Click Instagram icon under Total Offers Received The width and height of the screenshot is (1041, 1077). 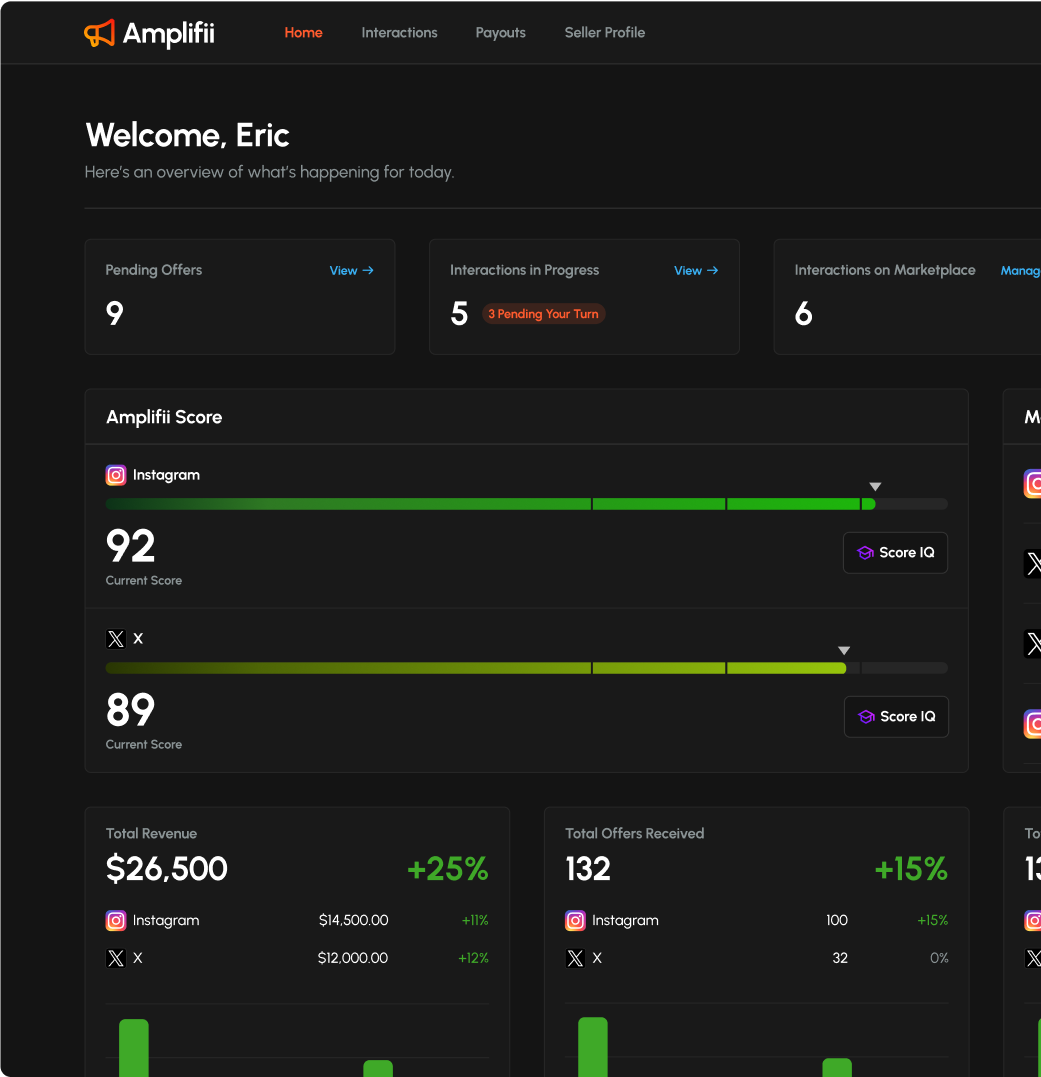(575, 921)
